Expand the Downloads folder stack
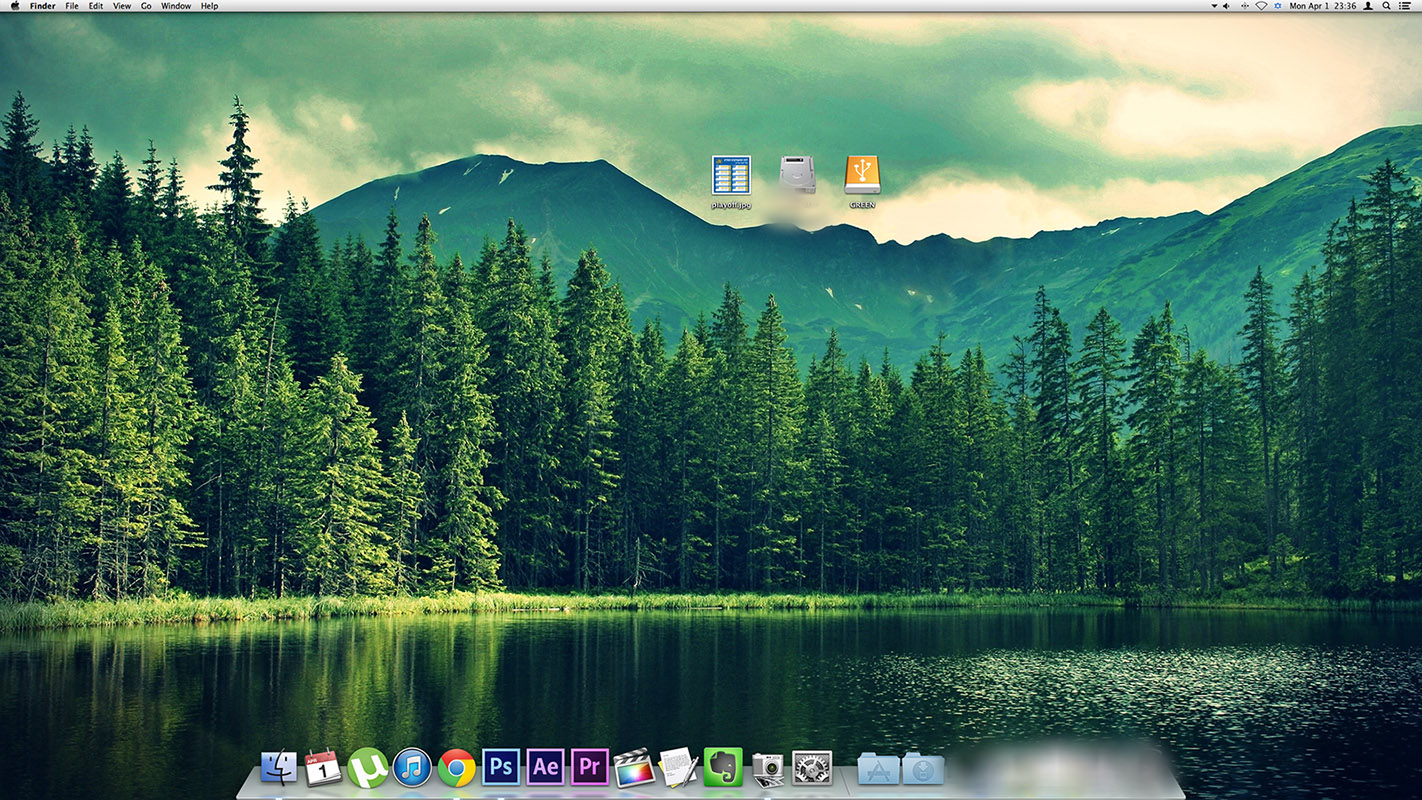 coord(922,768)
